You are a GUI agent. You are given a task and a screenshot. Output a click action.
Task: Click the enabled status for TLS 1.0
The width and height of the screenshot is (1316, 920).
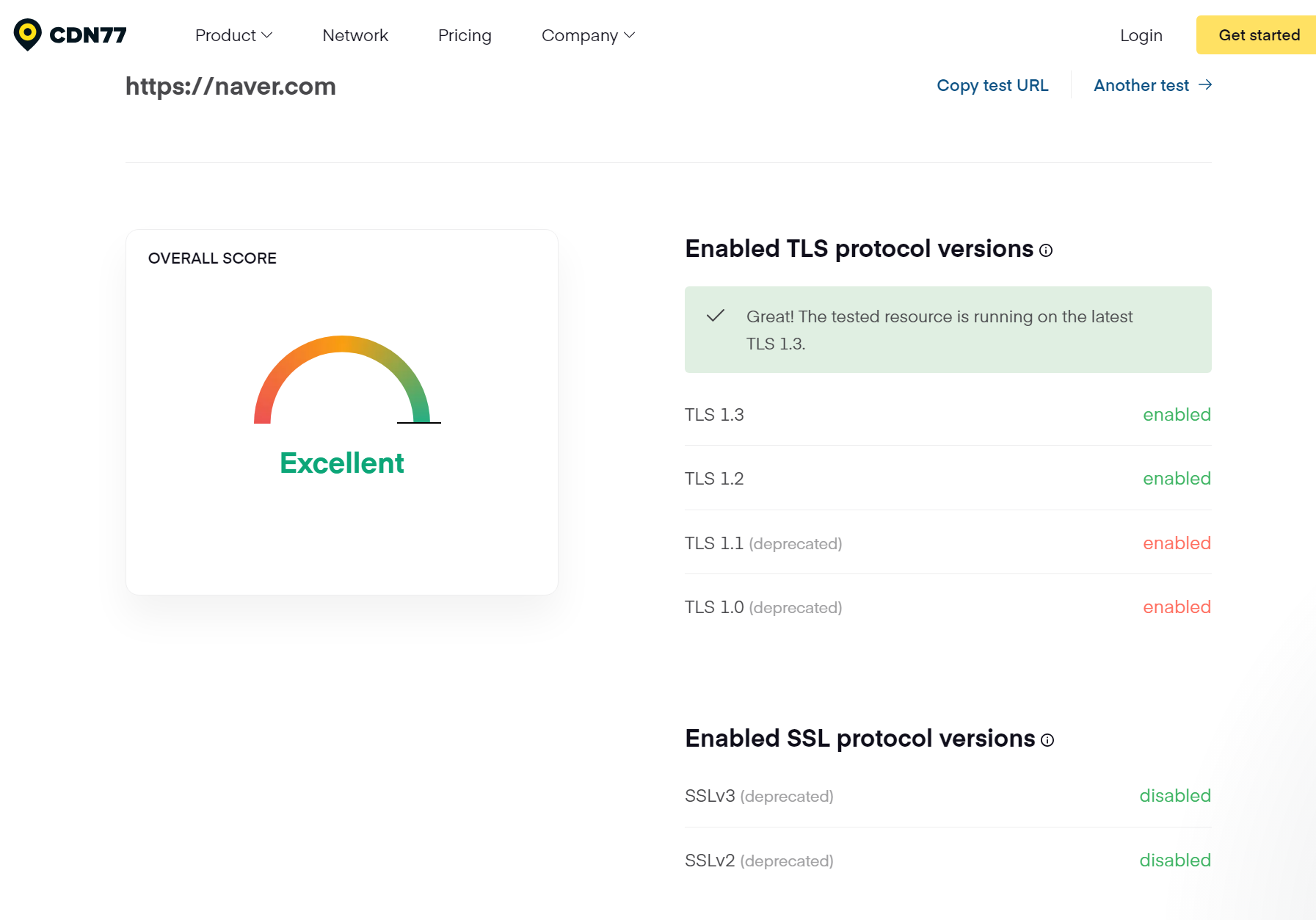coord(1177,607)
